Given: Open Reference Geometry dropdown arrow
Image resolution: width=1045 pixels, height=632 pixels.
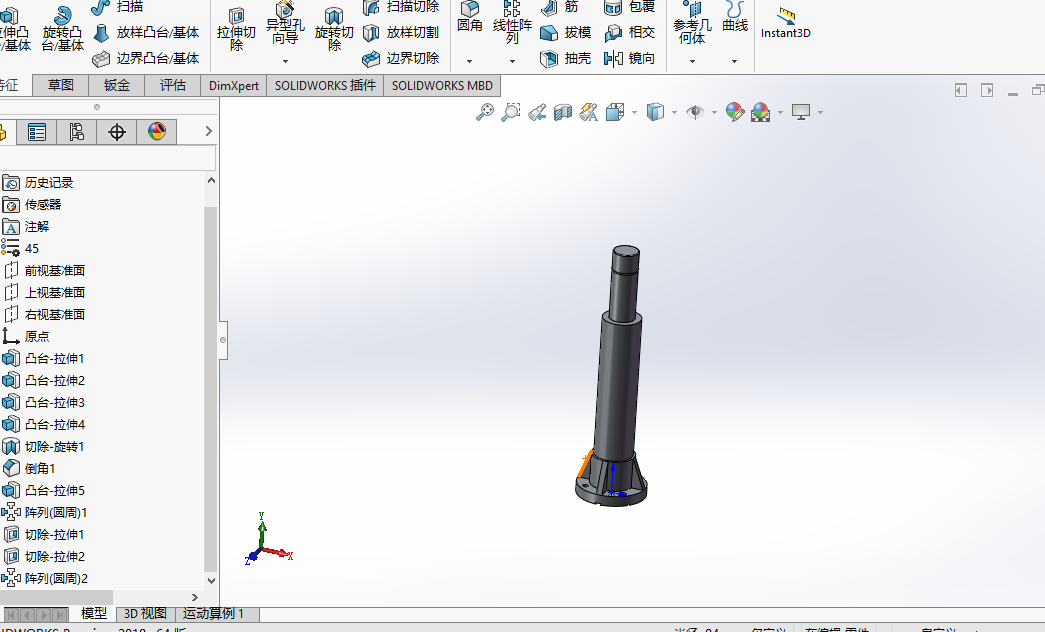Looking at the screenshot, I should (692, 61).
